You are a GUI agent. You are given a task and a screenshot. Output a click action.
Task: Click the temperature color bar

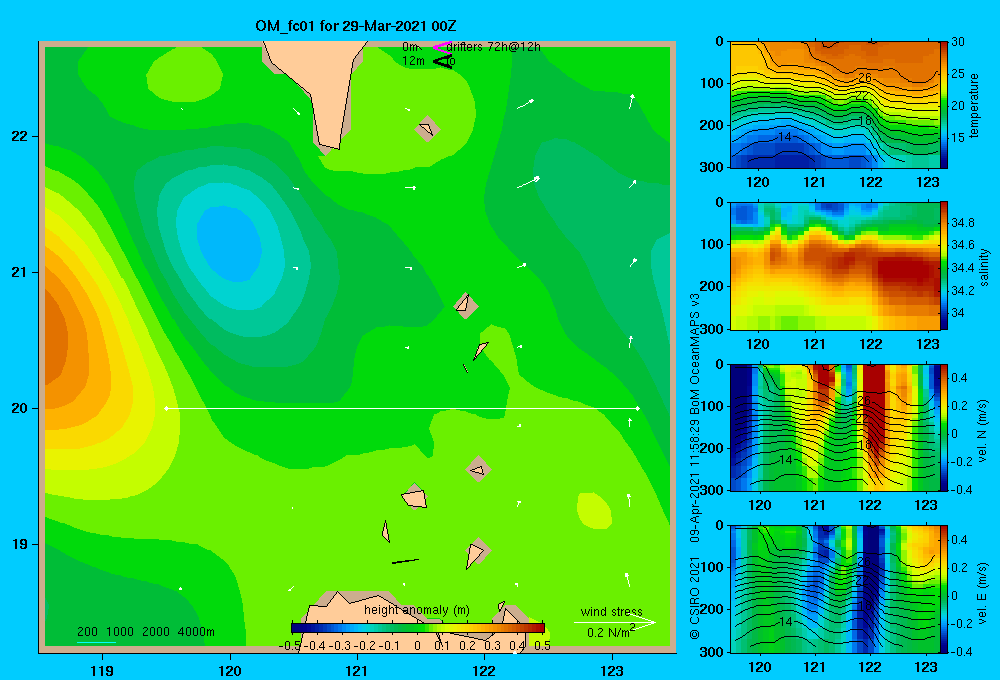pyautogui.click(x=944, y=105)
